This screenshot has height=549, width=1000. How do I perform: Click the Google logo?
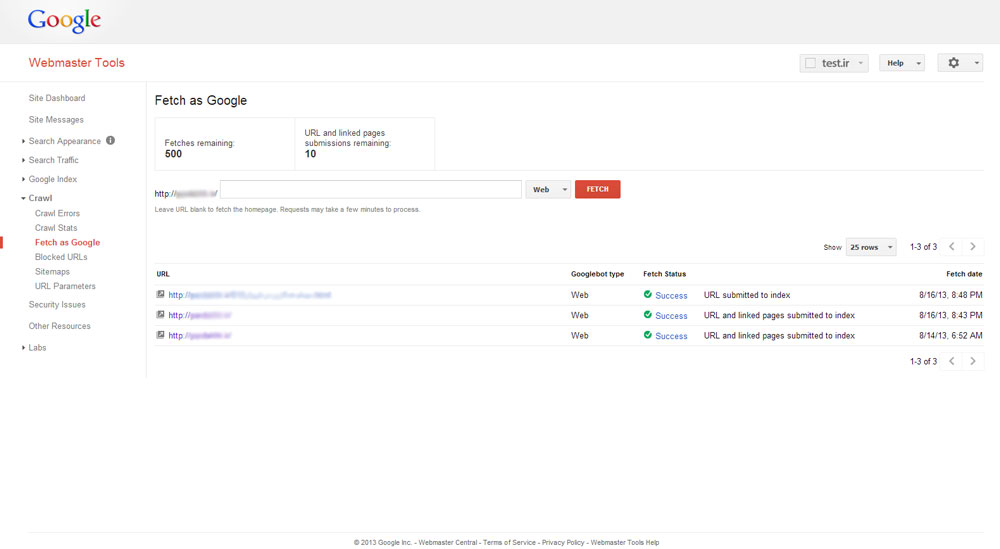64,20
